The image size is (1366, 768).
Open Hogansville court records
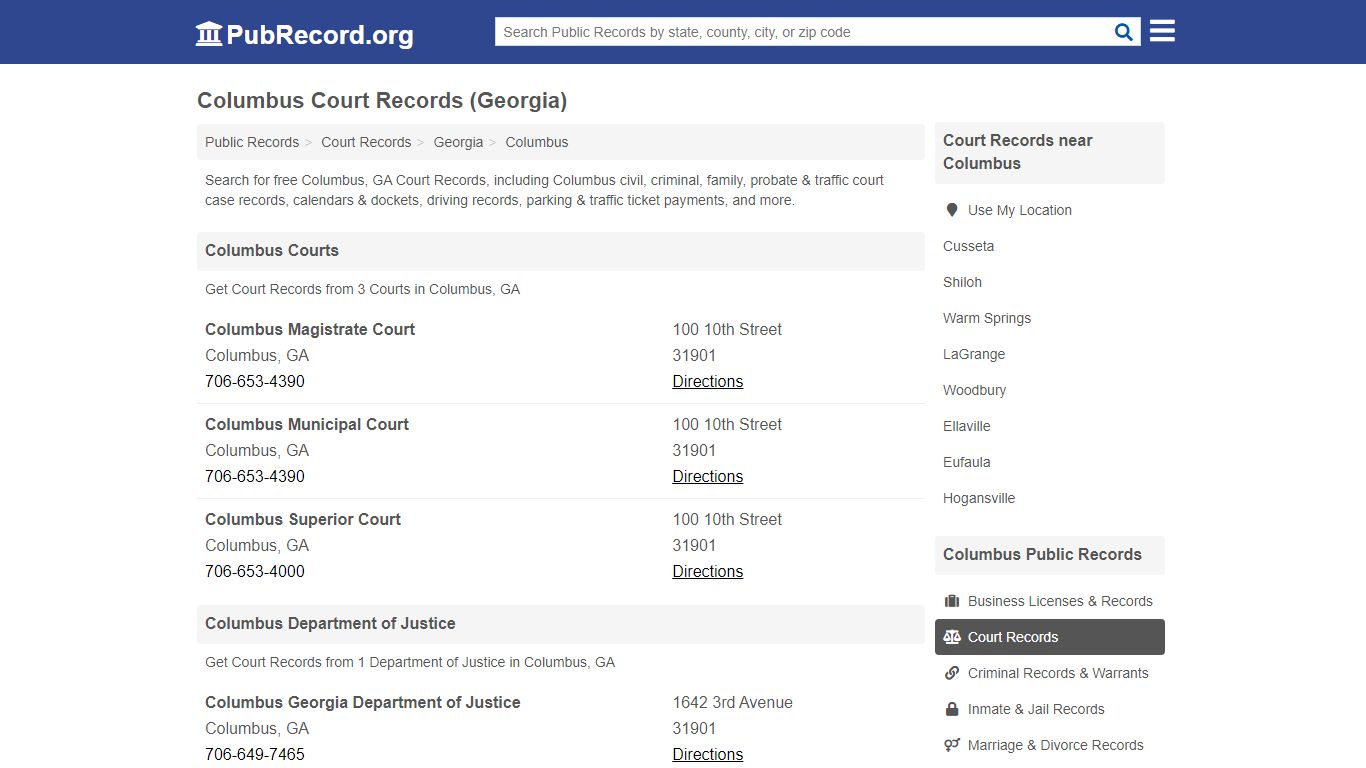979,498
